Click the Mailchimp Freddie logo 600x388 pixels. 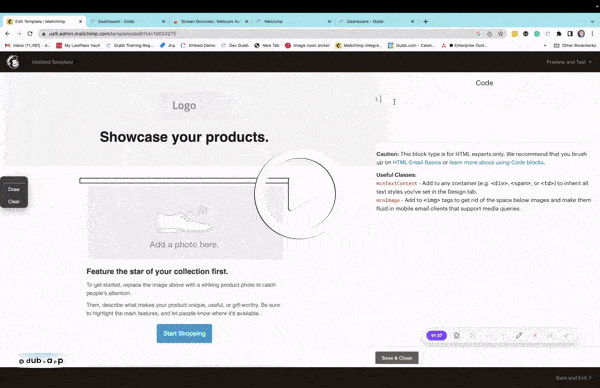click(x=13, y=62)
